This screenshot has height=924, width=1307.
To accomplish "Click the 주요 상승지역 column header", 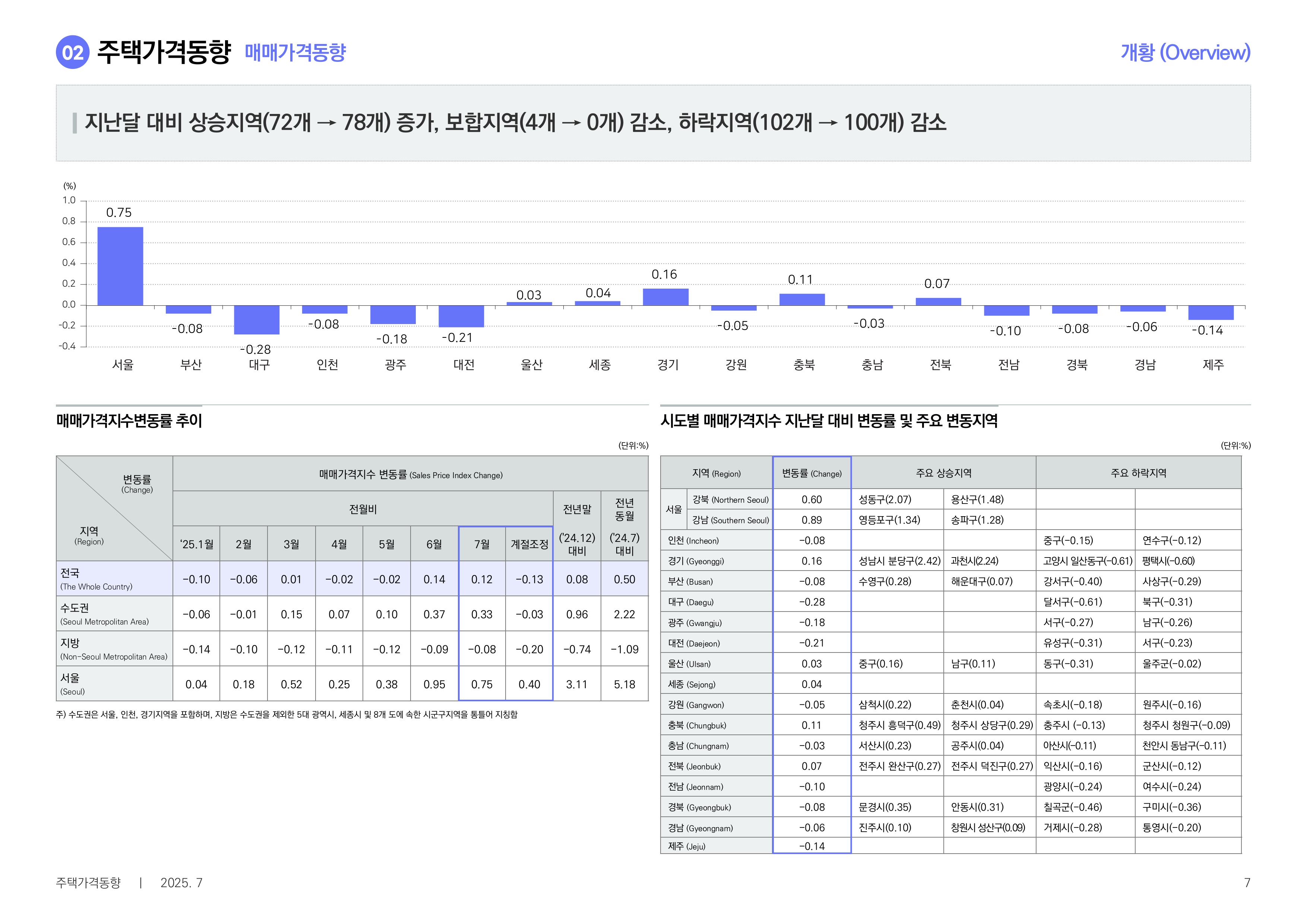I will pyautogui.click(x=944, y=473).
